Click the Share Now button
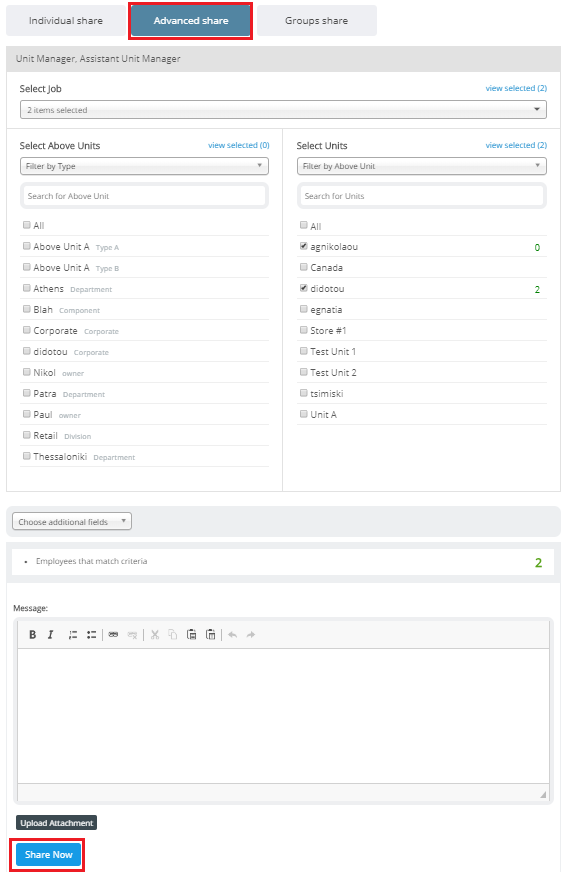 [48, 854]
